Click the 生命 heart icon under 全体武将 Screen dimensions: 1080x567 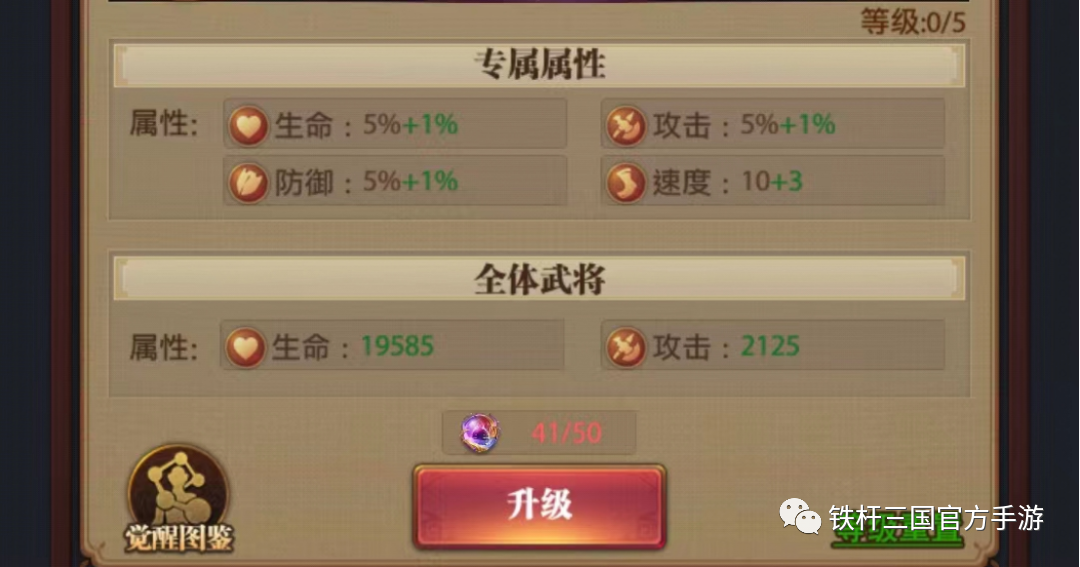click(245, 347)
